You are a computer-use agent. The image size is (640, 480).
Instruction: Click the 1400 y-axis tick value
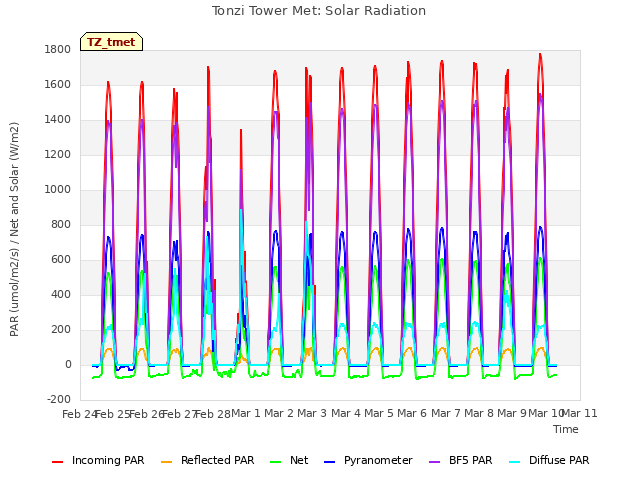click(x=58, y=120)
